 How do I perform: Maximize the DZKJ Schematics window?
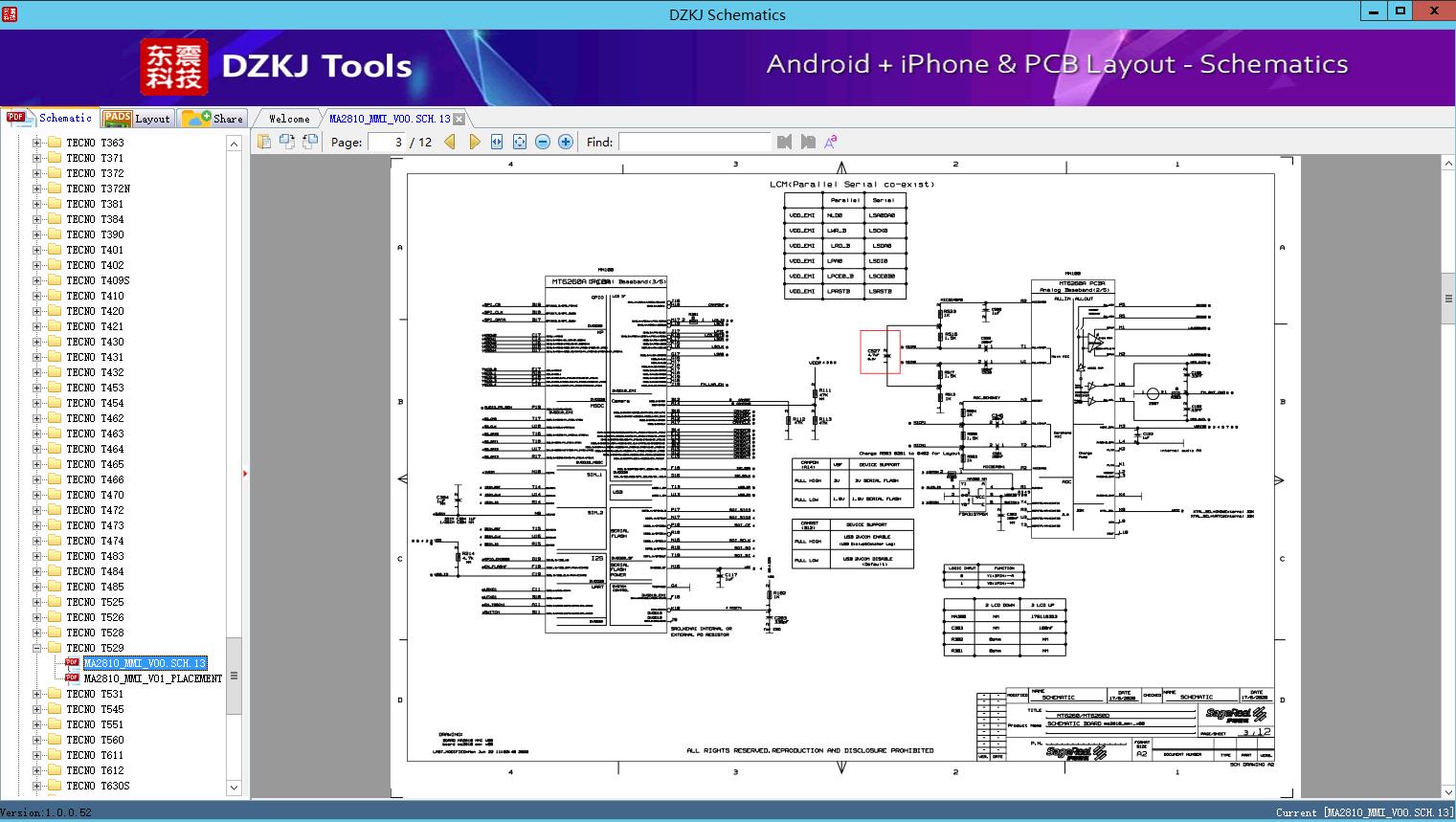(1400, 11)
